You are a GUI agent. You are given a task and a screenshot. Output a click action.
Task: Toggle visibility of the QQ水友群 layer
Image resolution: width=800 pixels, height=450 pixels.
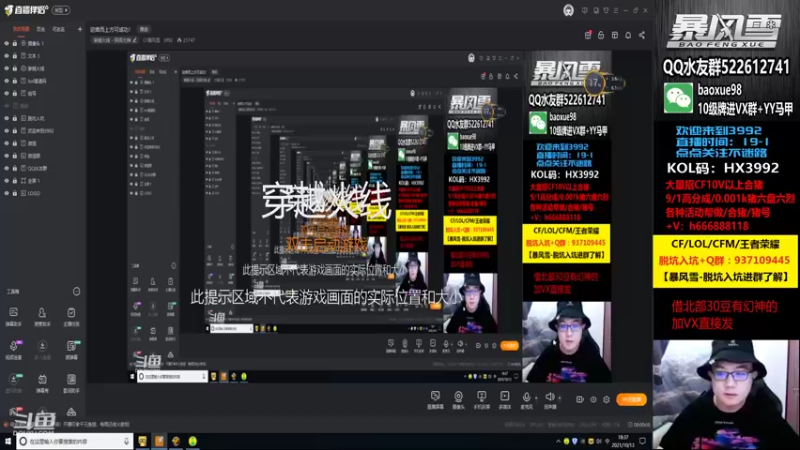tap(6, 168)
